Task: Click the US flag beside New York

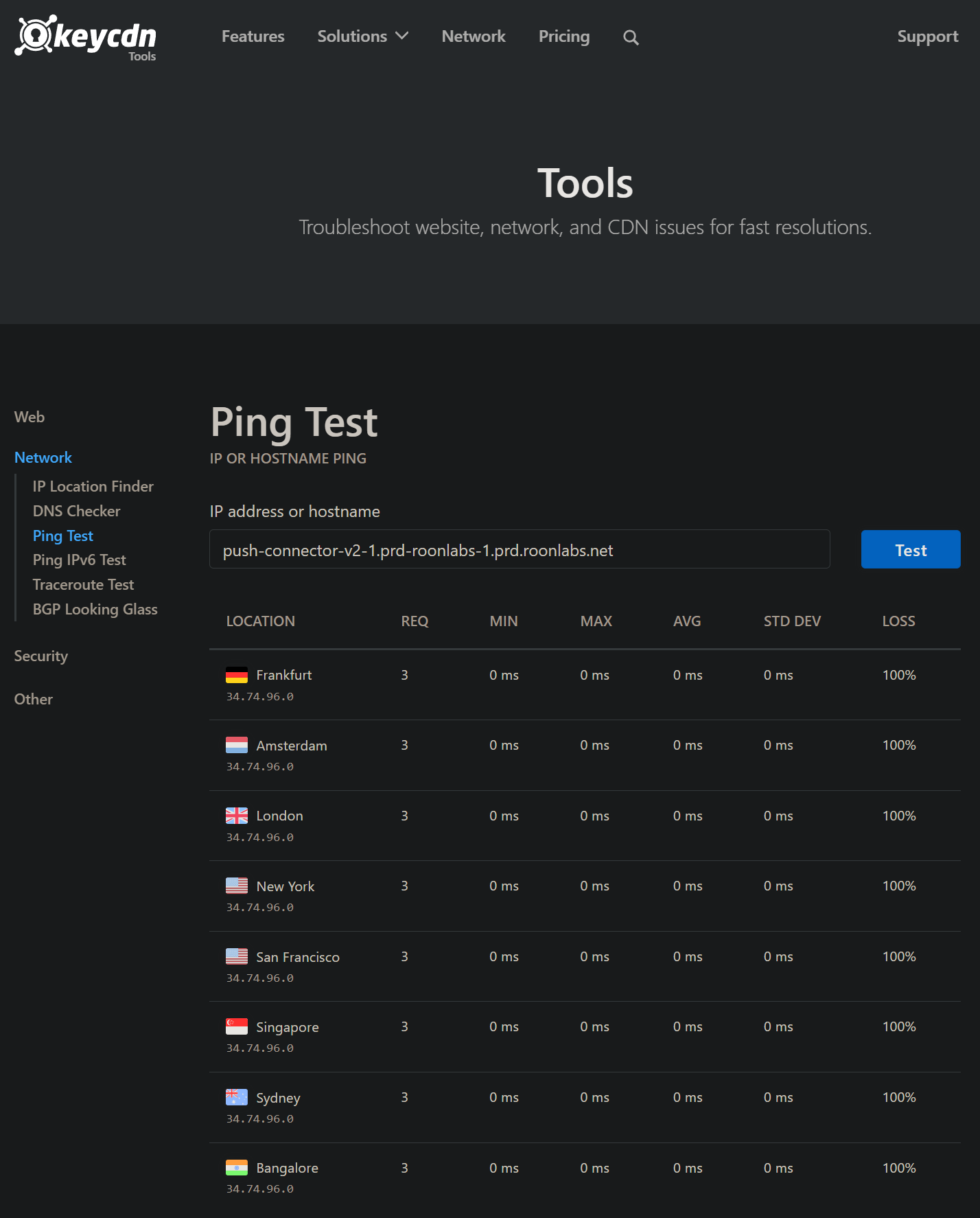Action: [237, 886]
